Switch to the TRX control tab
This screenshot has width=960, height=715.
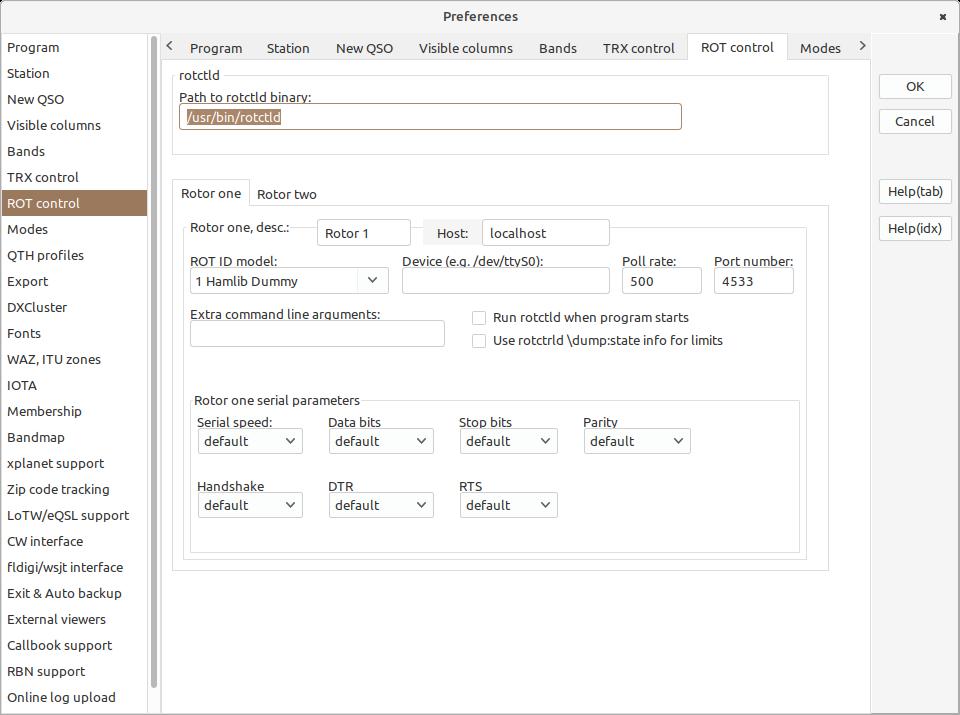click(639, 48)
